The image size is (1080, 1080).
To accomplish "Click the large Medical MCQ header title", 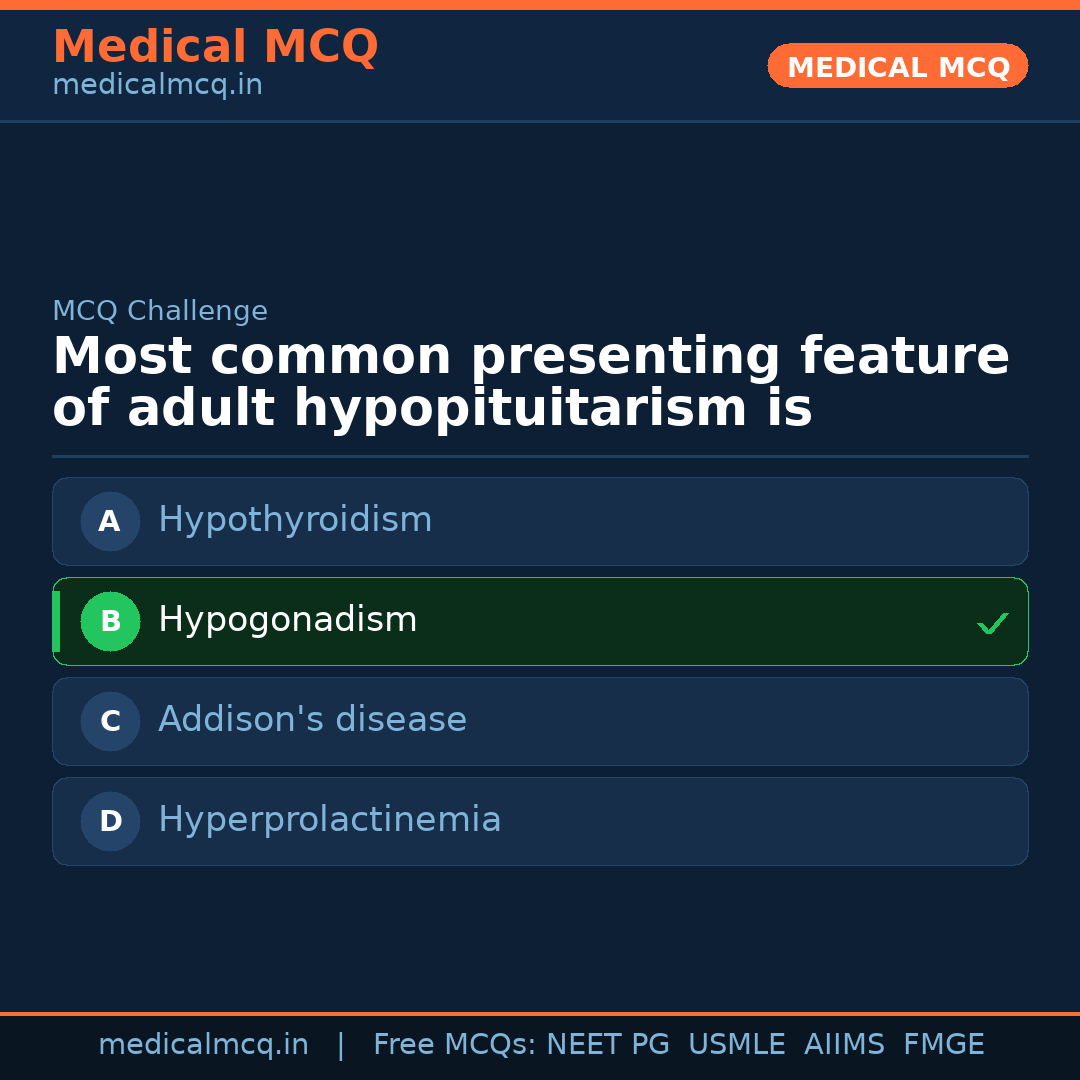I will 215,47.
